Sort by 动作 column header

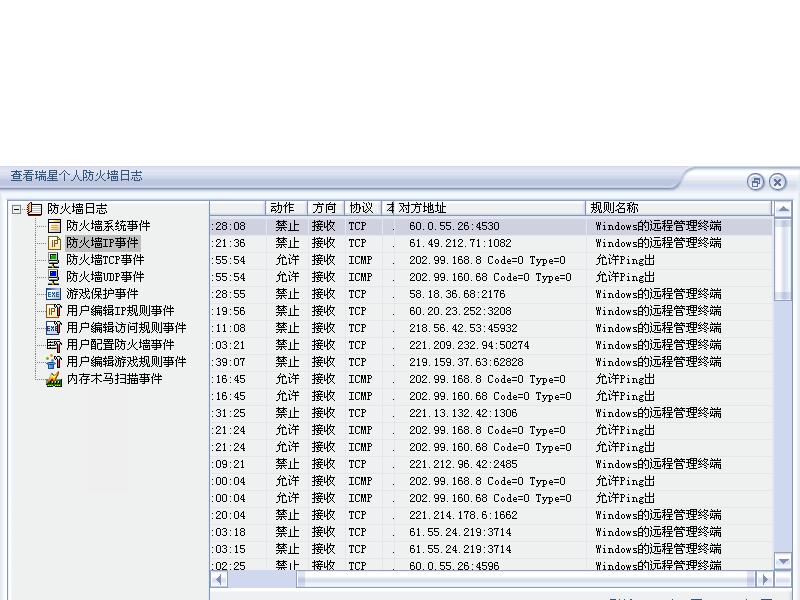[286, 208]
